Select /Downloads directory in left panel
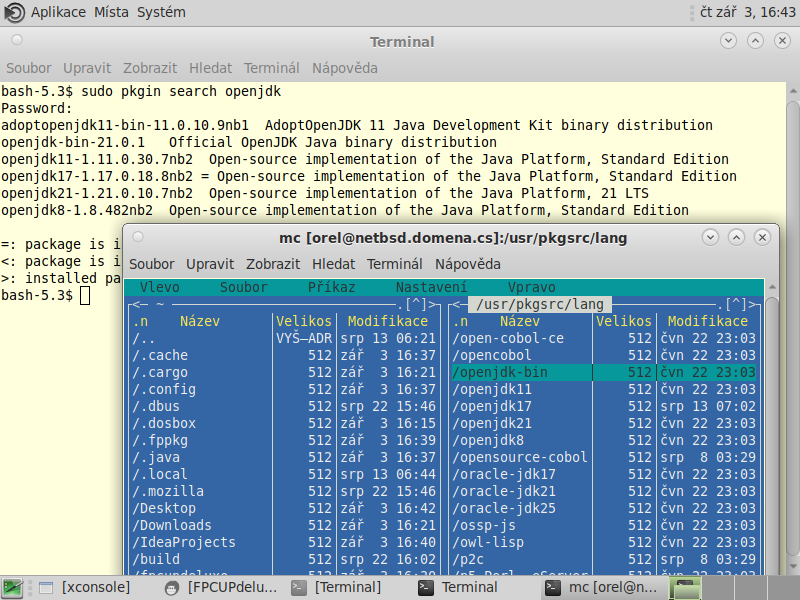Image resolution: width=800 pixels, height=600 pixels. coord(284,526)
